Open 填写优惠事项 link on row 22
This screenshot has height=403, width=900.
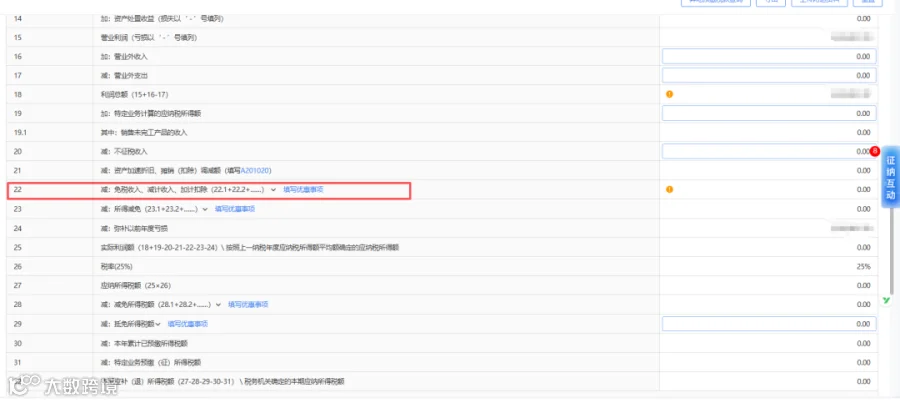pos(303,189)
